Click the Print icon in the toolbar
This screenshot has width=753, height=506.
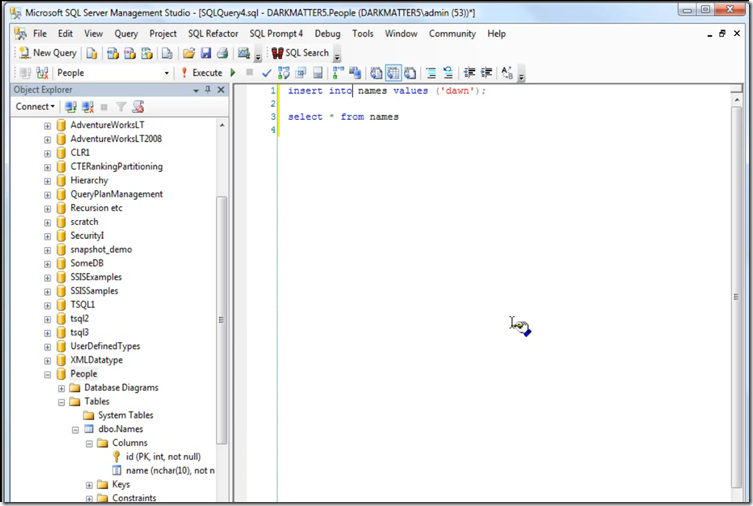click(222, 53)
